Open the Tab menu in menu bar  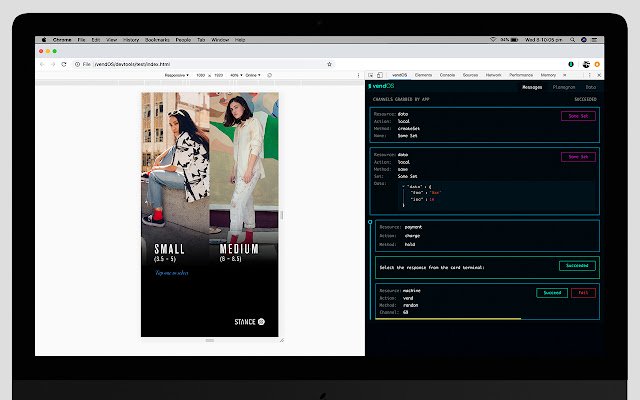(201, 40)
